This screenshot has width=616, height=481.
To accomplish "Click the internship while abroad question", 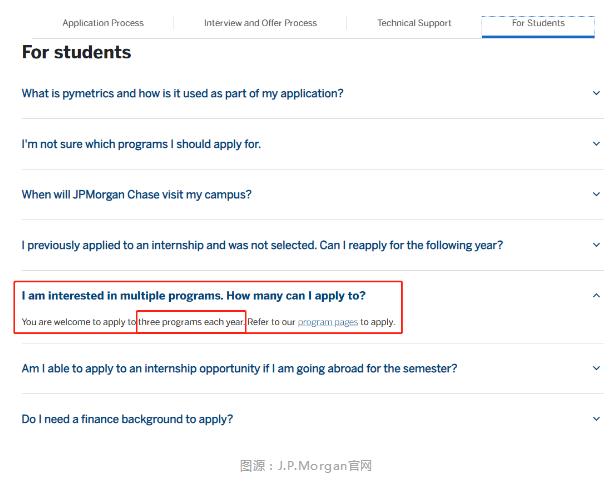I will click(x=239, y=368).
